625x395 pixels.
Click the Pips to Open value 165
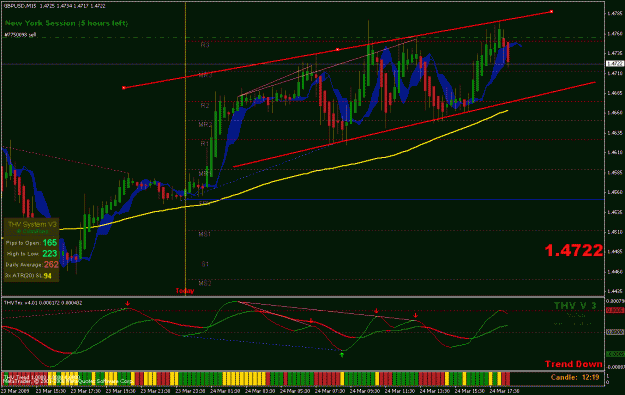[x=50, y=243]
